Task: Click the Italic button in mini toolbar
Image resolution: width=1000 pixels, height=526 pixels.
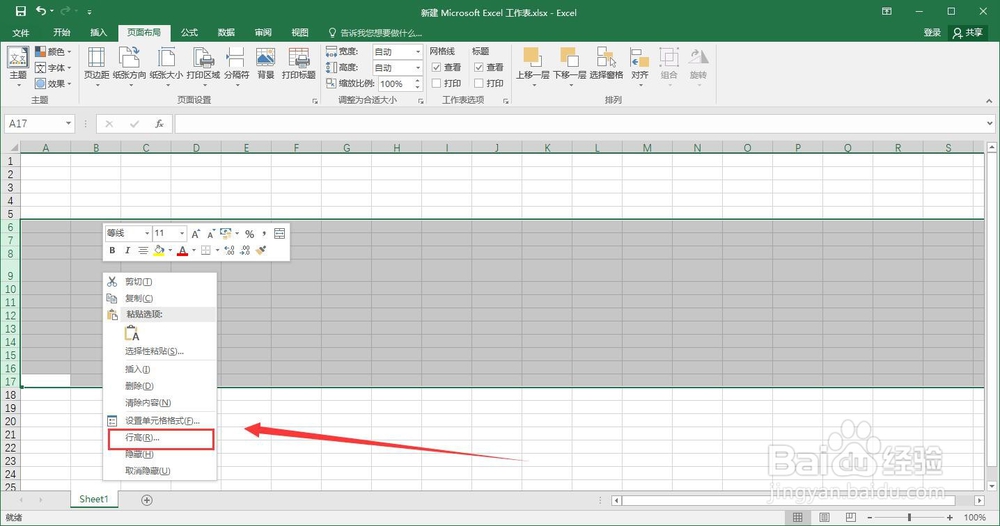Action: pyautogui.click(x=127, y=251)
